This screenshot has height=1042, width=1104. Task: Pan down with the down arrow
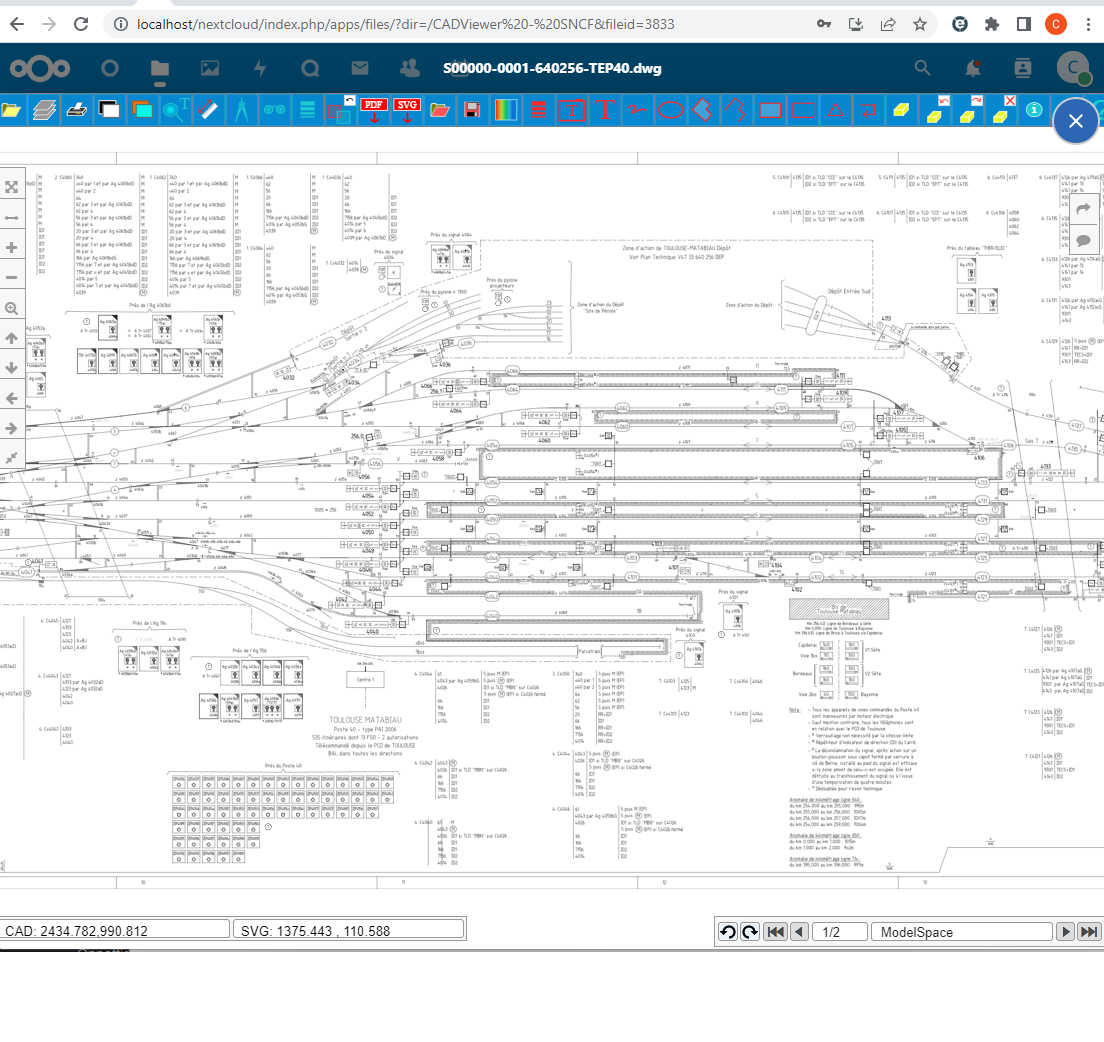click(11, 368)
